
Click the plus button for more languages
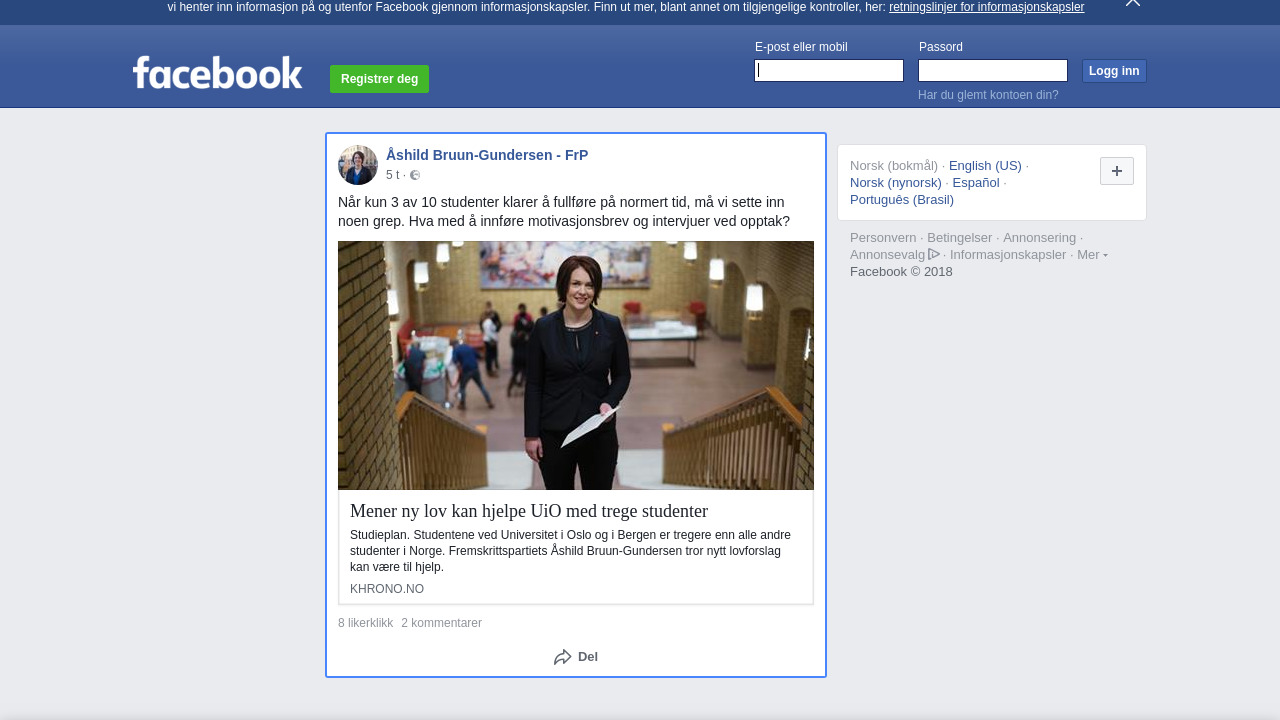pyautogui.click(x=1117, y=171)
